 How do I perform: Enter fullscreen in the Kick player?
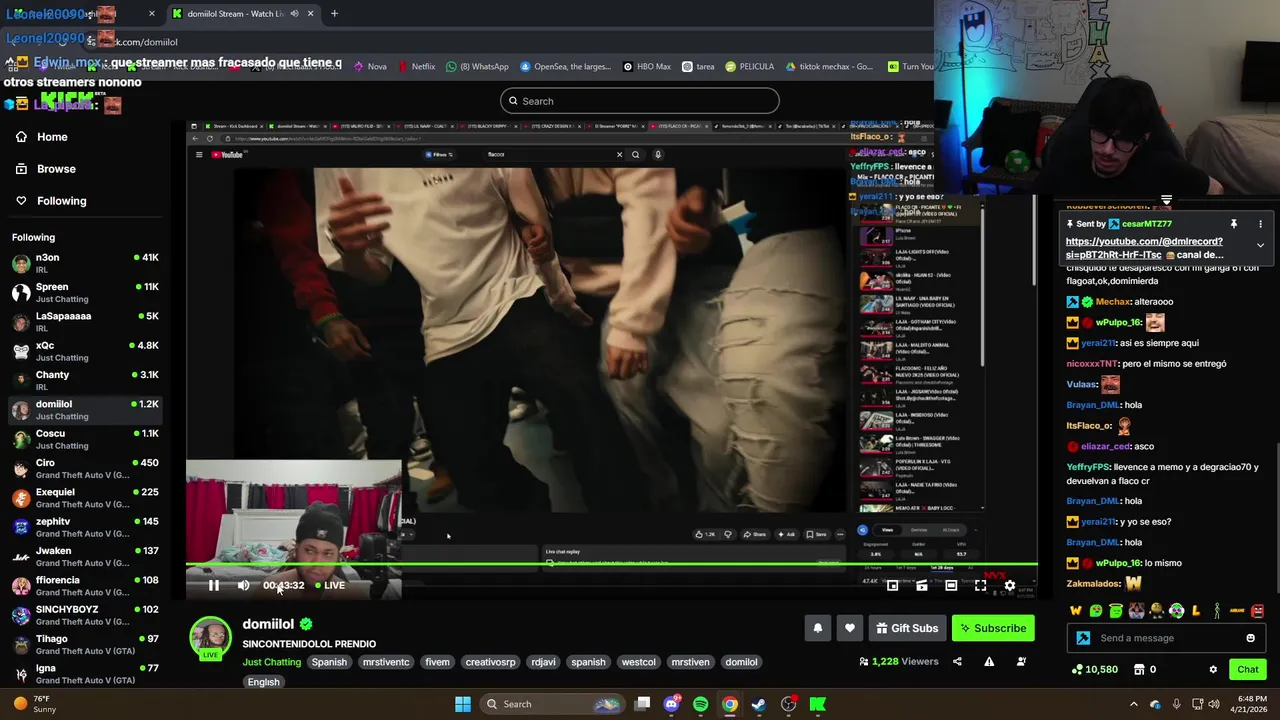click(980, 585)
